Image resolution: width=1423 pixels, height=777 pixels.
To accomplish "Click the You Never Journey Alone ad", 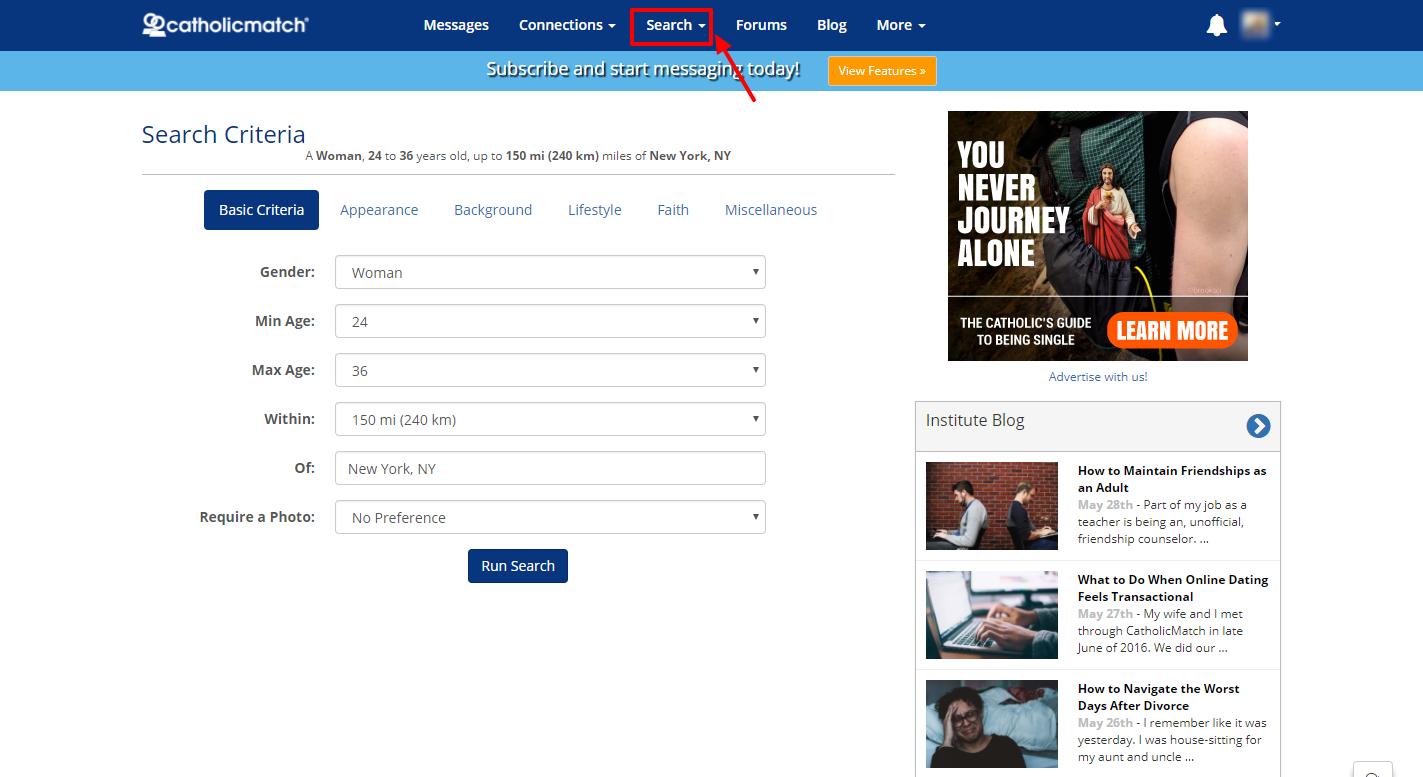I will 1098,236.
